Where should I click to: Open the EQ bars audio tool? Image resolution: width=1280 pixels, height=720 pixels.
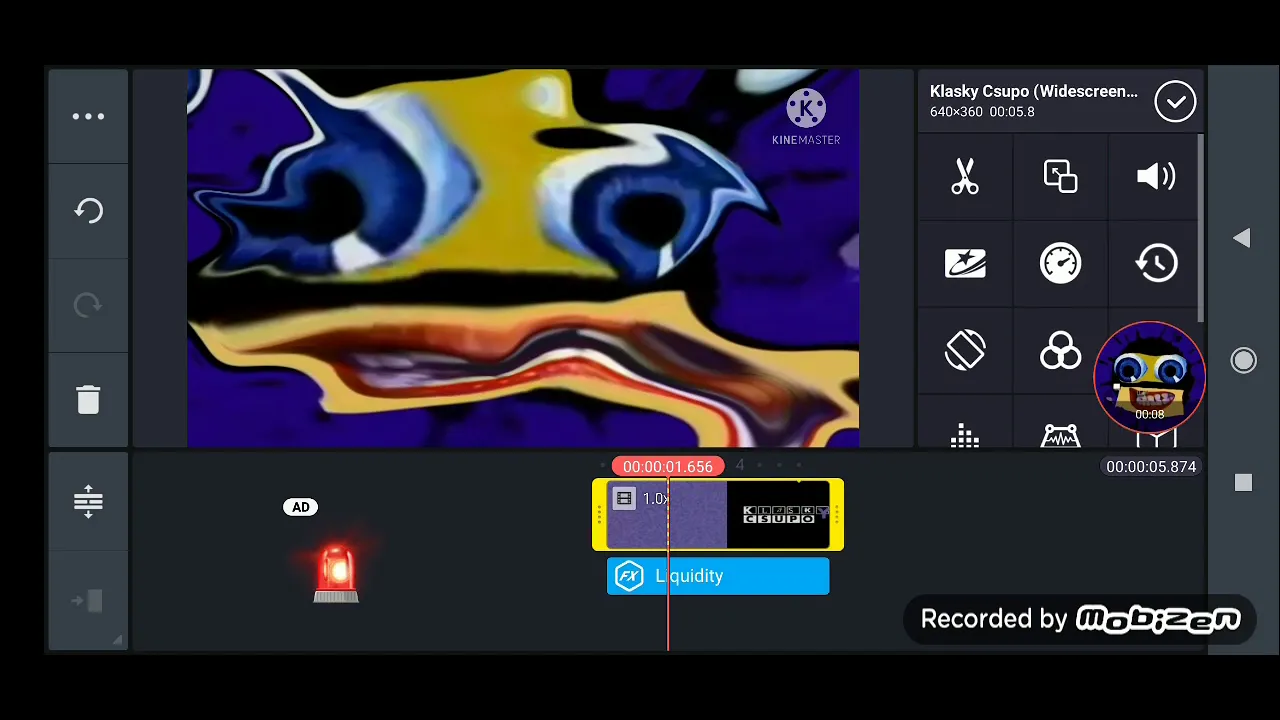(965, 436)
